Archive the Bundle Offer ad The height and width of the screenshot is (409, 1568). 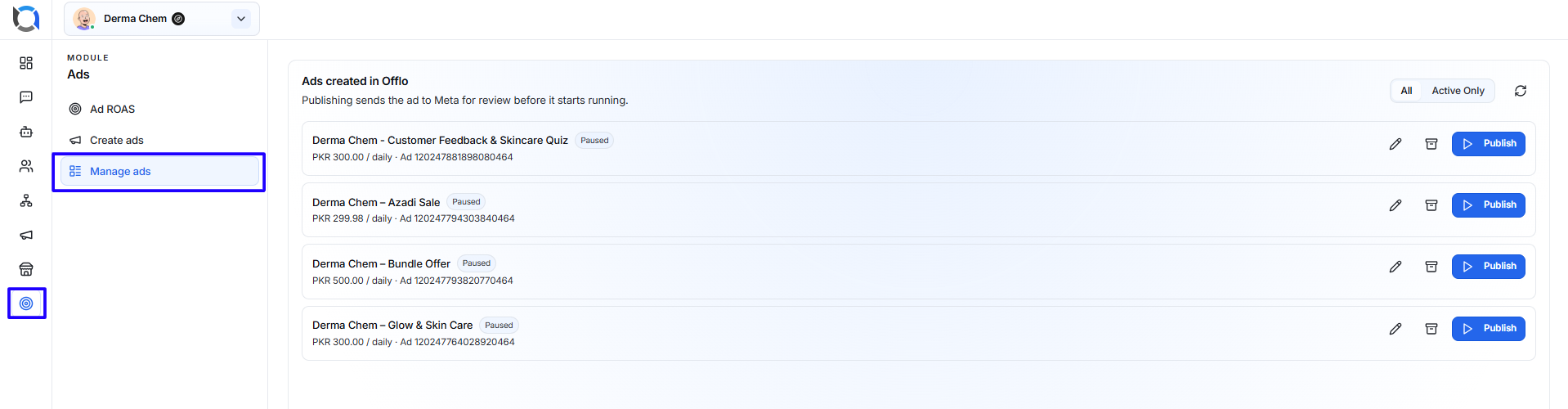click(1431, 267)
